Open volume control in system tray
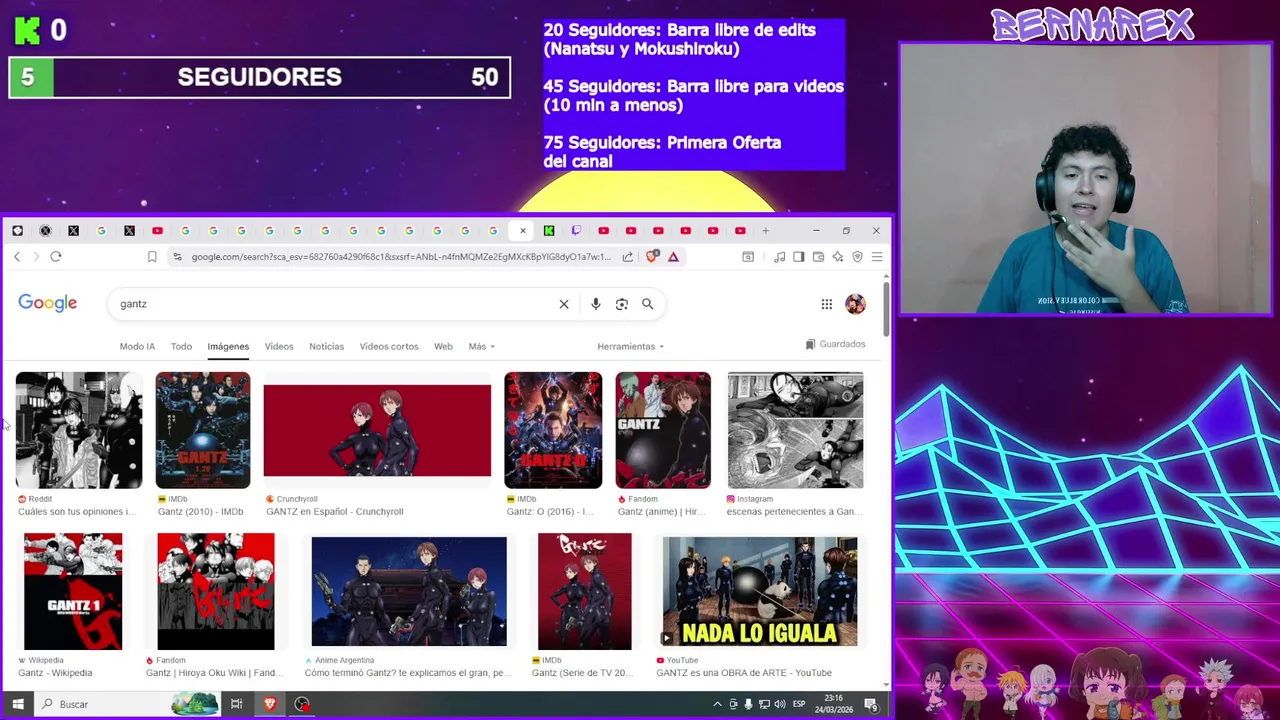The width and height of the screenshot is (1280, 720). tap(779, 704)
